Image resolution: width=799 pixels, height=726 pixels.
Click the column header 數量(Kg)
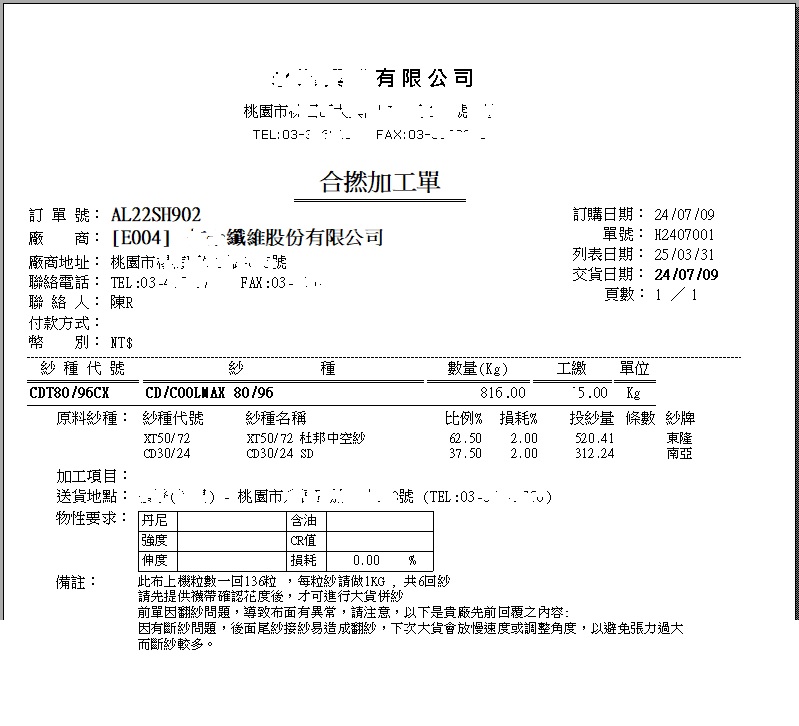pyautogui.click(x=477, y=368)
